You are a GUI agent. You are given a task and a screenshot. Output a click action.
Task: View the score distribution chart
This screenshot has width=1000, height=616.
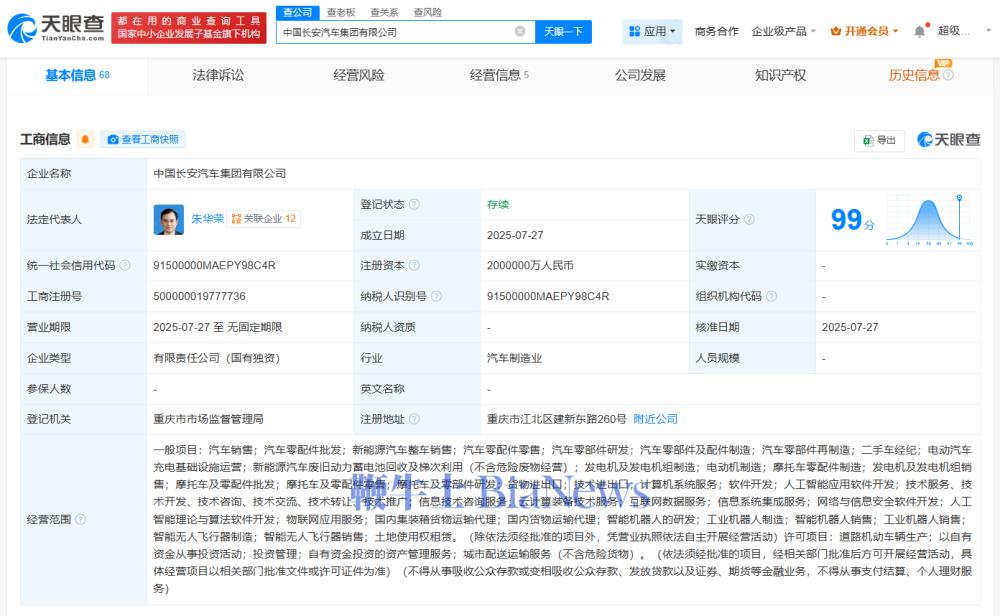(929, 219)
